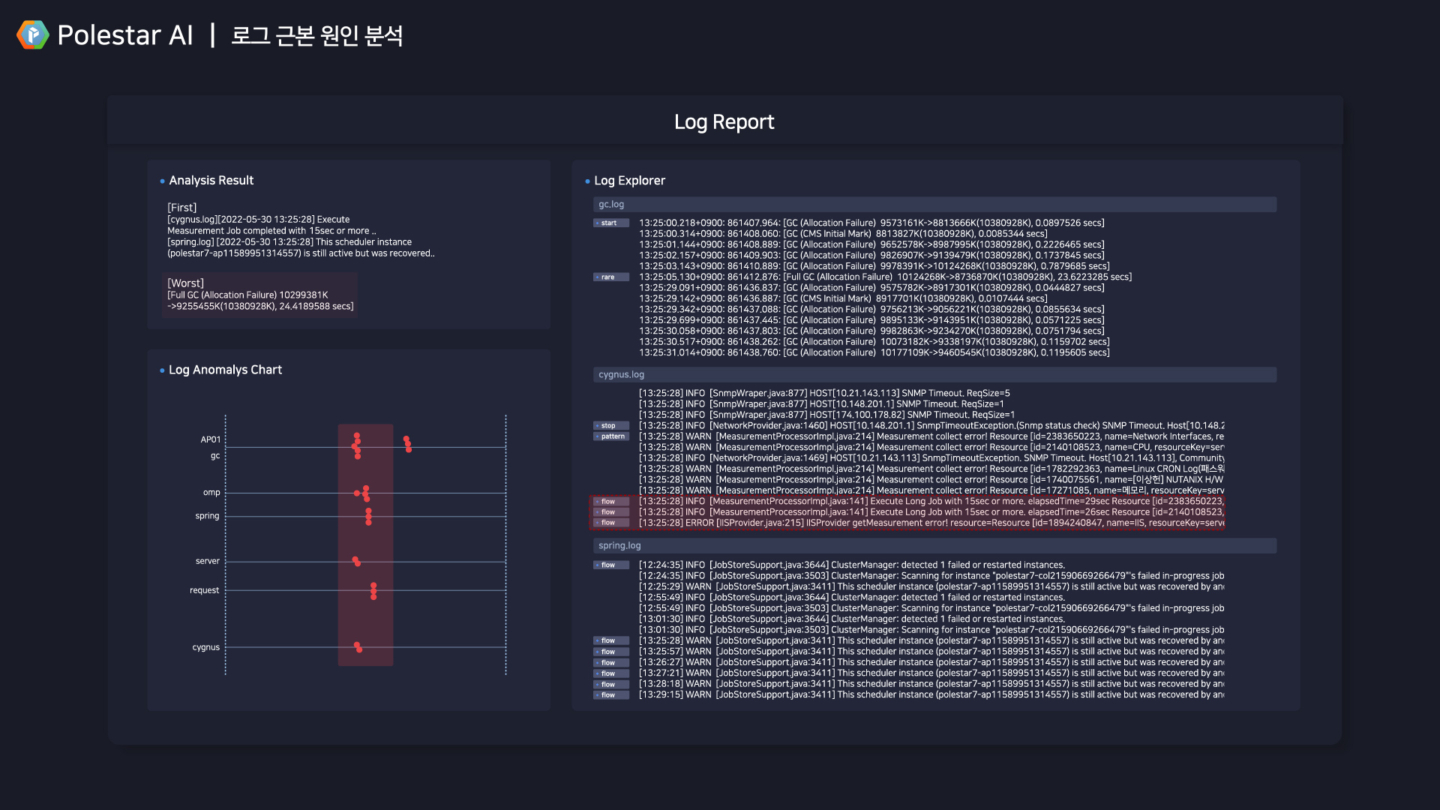Click 'flow' tag on spring.log 12:24:35 entry
The image size is (1440, 810).
tap(608, 565)
